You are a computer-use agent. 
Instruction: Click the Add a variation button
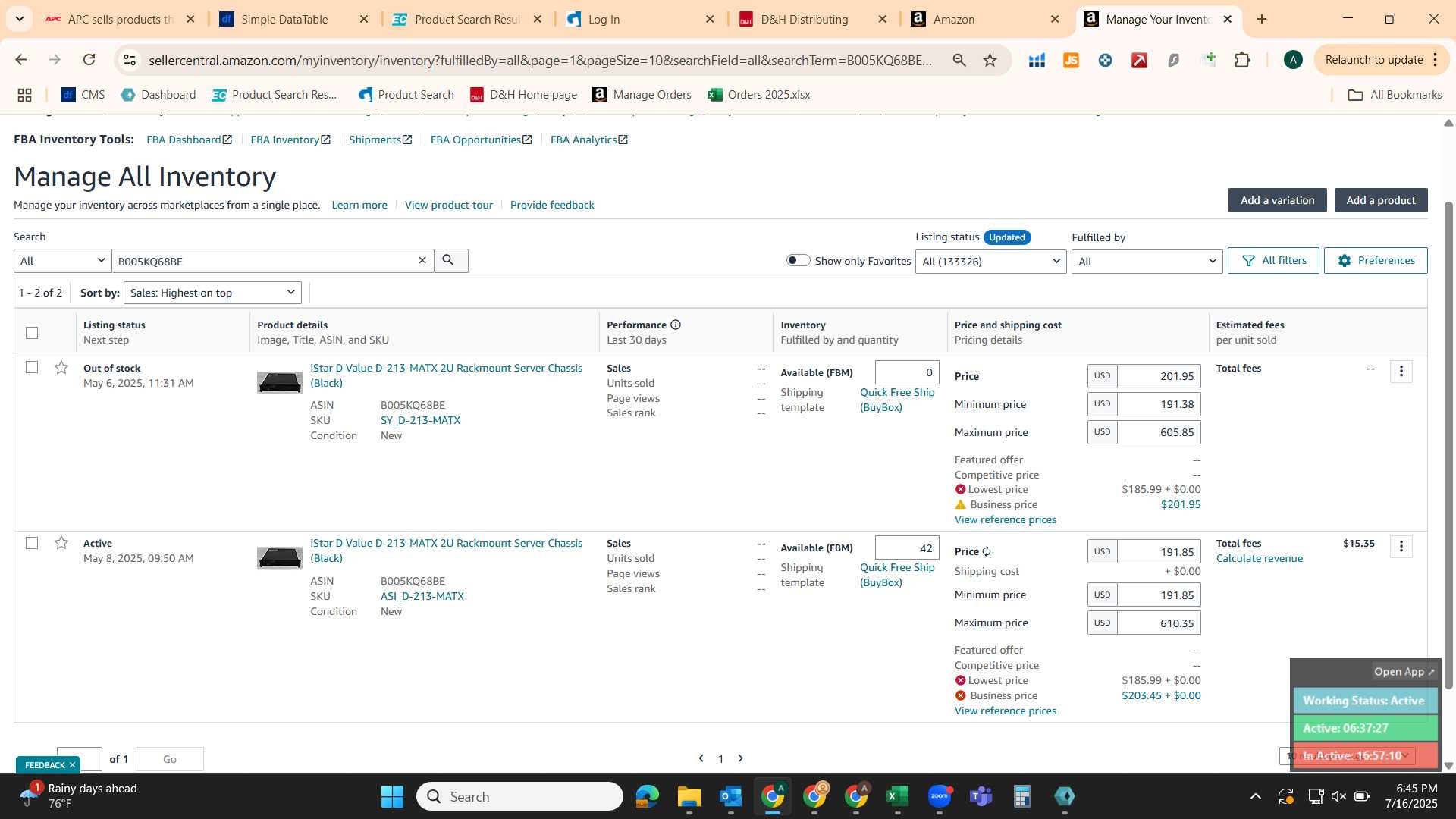click(1277, 200)
